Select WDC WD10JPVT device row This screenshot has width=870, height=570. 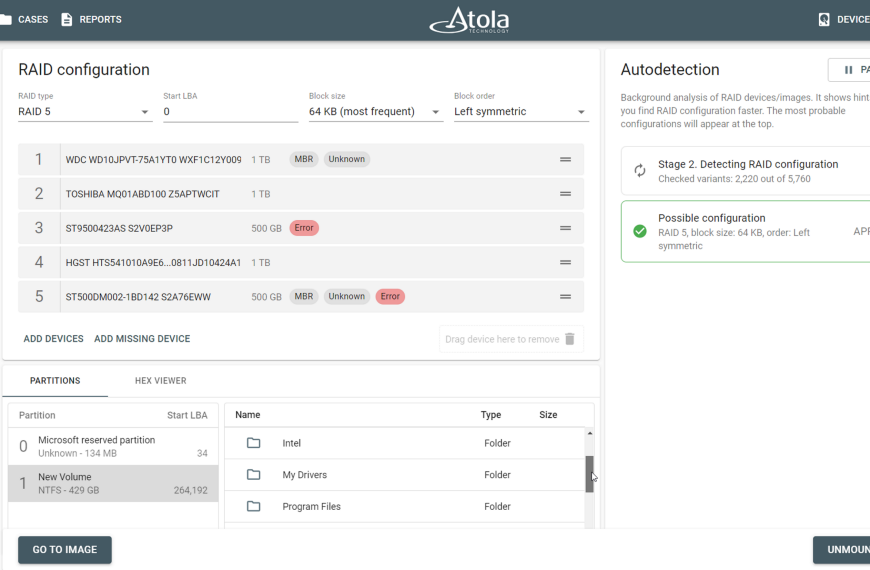coord(301,159)
